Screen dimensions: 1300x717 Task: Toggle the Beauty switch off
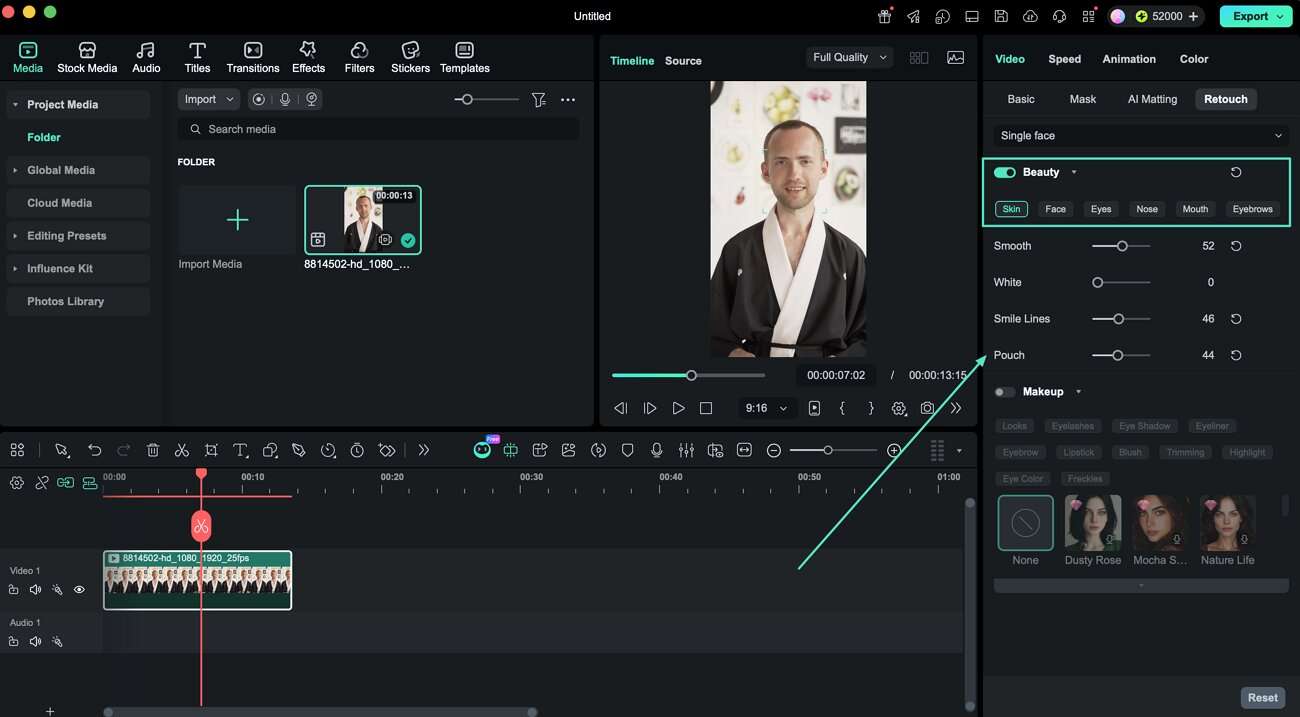[1005, 172]
